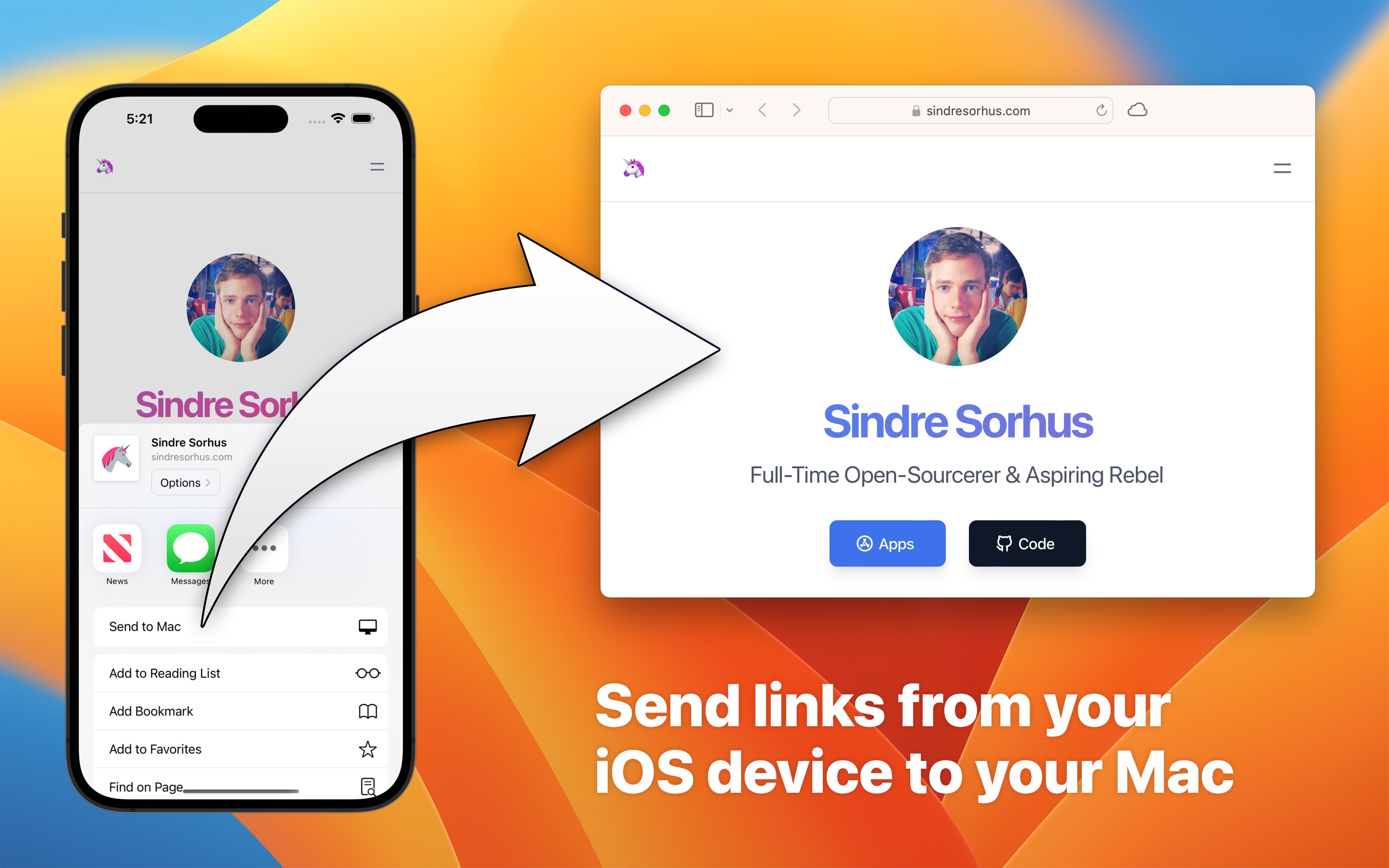The image size is (1389, 868).
Task: Click the browser back navigation arrow
Action: coord(762,111)
